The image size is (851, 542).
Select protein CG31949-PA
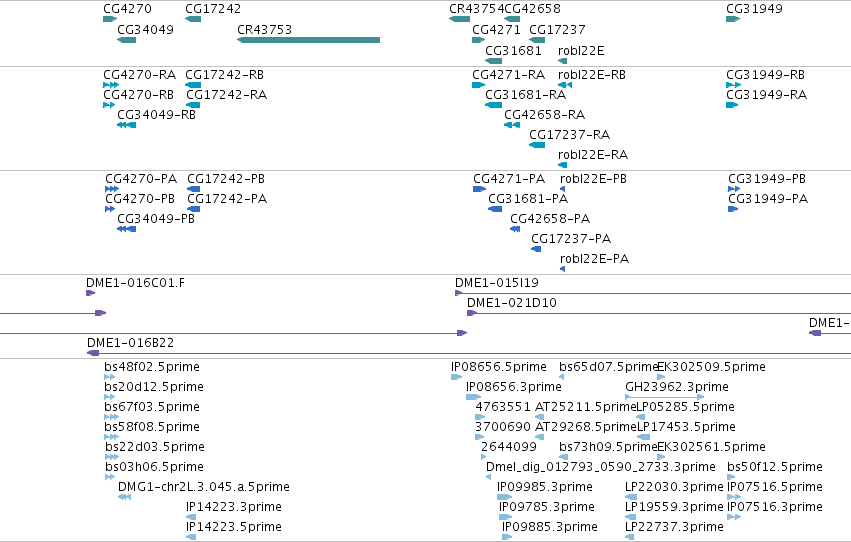(x=768, y=199)
